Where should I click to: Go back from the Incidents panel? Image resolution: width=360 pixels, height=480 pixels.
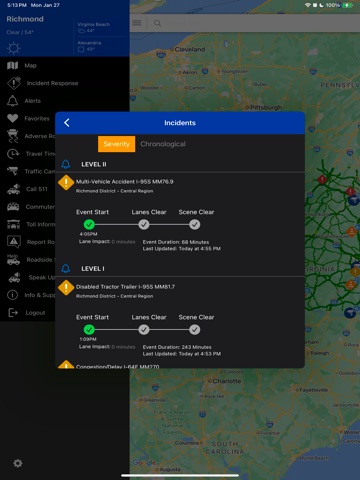(x=67, y=123)
